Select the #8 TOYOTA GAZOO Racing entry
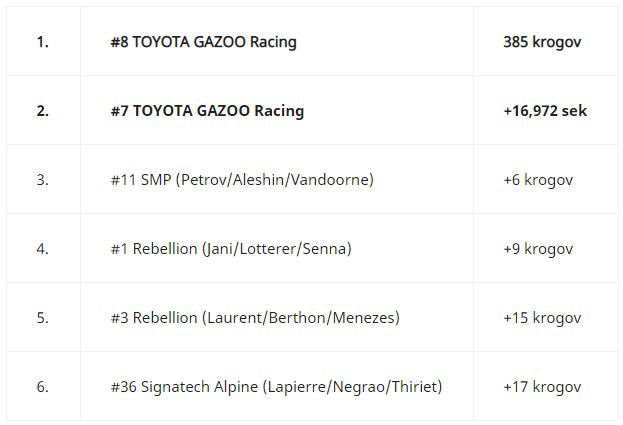 (203, 42)
